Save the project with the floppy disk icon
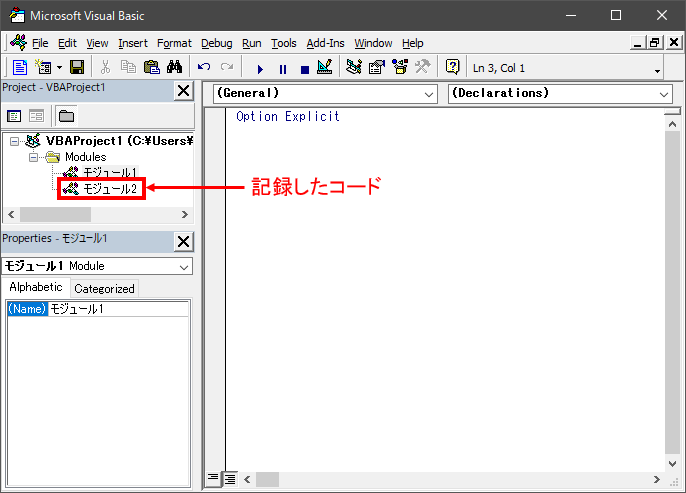Image resolution: width=686 pixels, height=493 pixels. coord(77,67)
